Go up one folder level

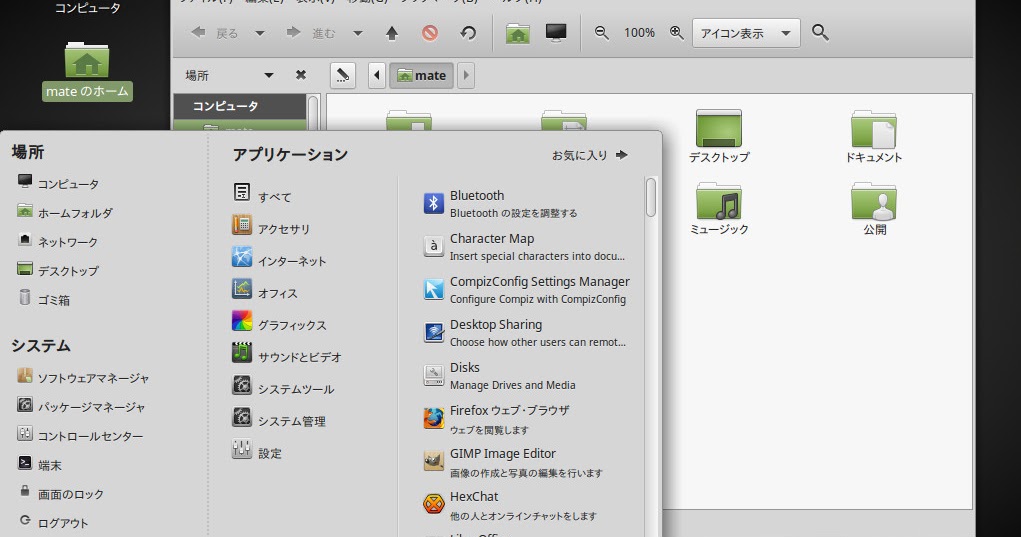coord(392,33)
